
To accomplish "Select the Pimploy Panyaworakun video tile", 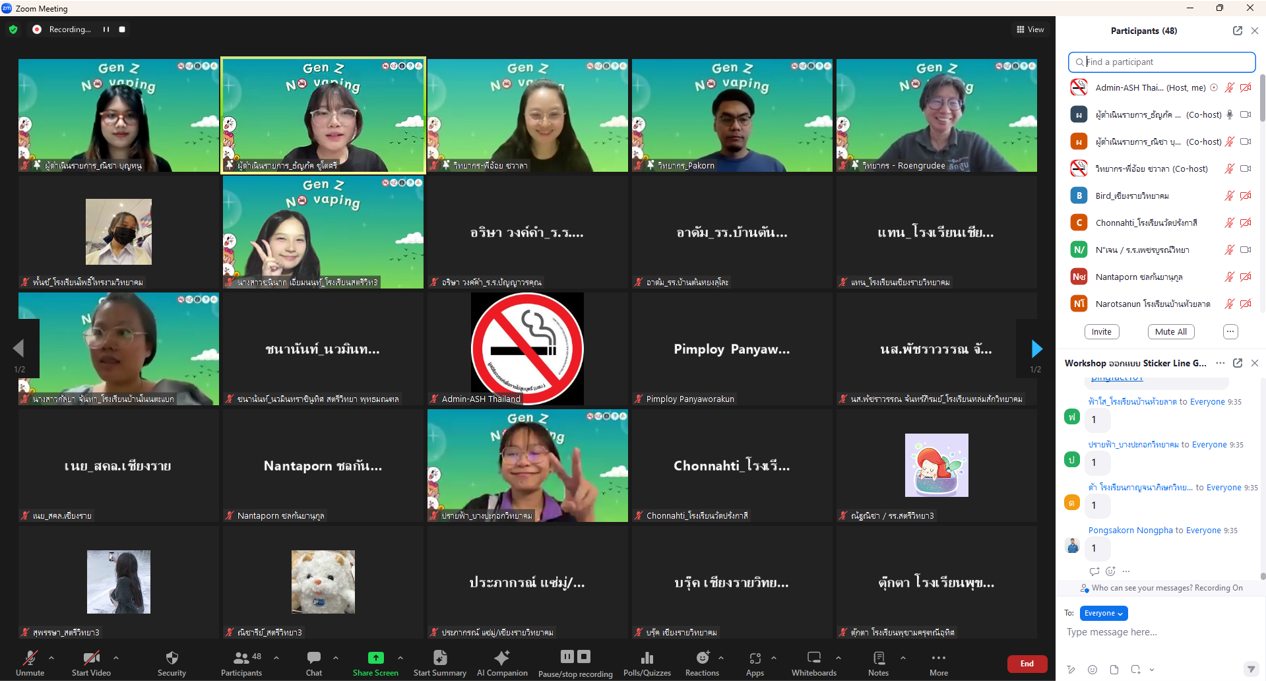I will pyautogui.click(x=732, y=349).
